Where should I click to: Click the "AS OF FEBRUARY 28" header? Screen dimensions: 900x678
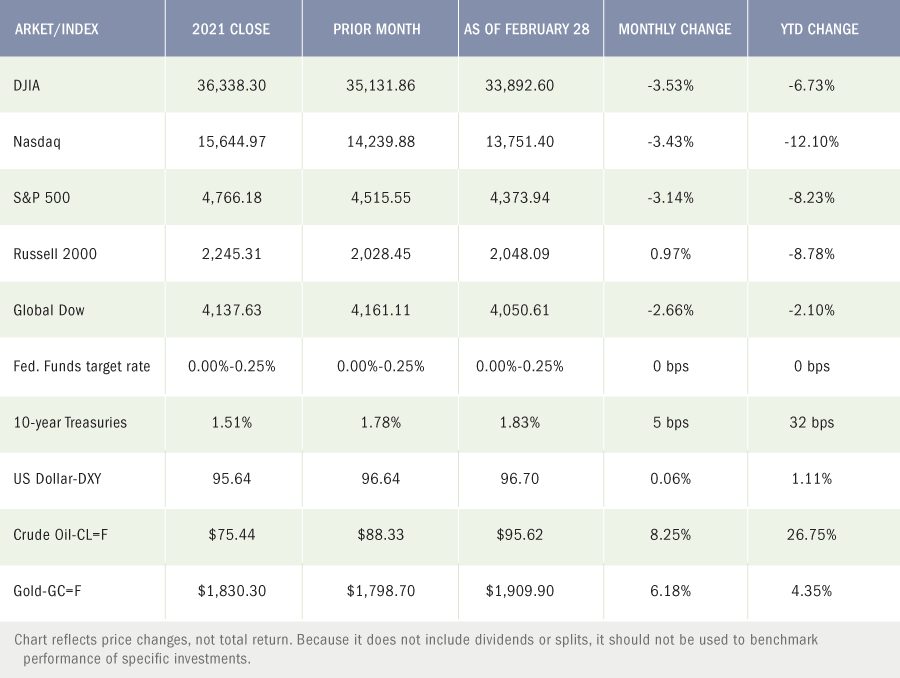[x=526, y=29]
